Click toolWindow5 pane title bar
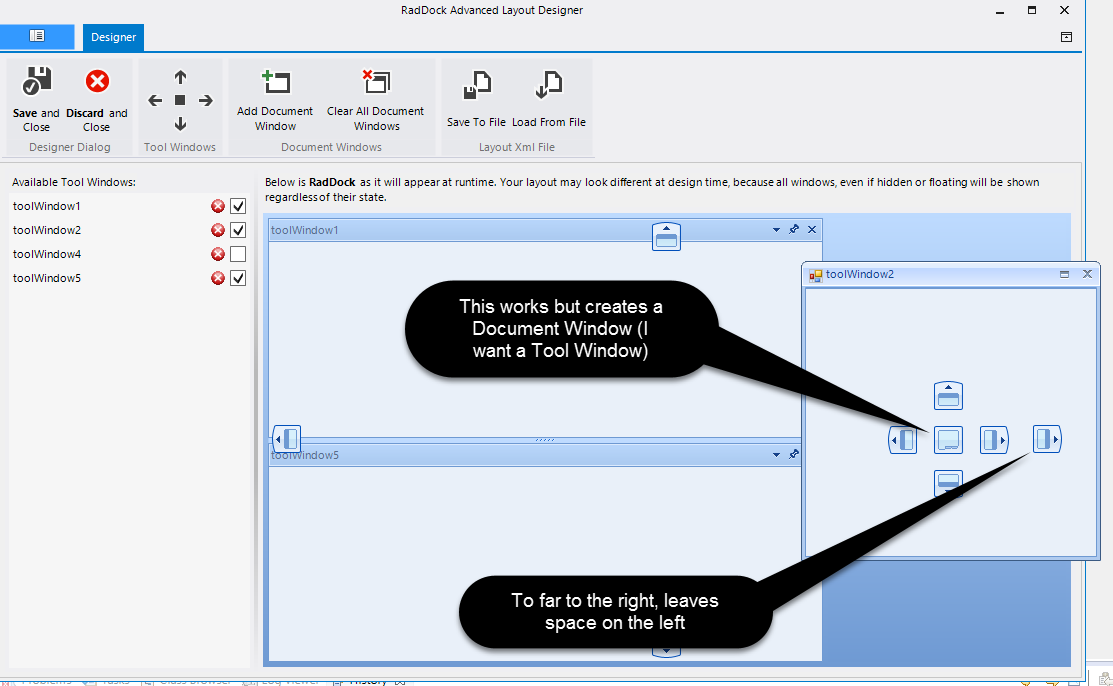This screenshot has width=1113, height=686. (x=536, y=455)
